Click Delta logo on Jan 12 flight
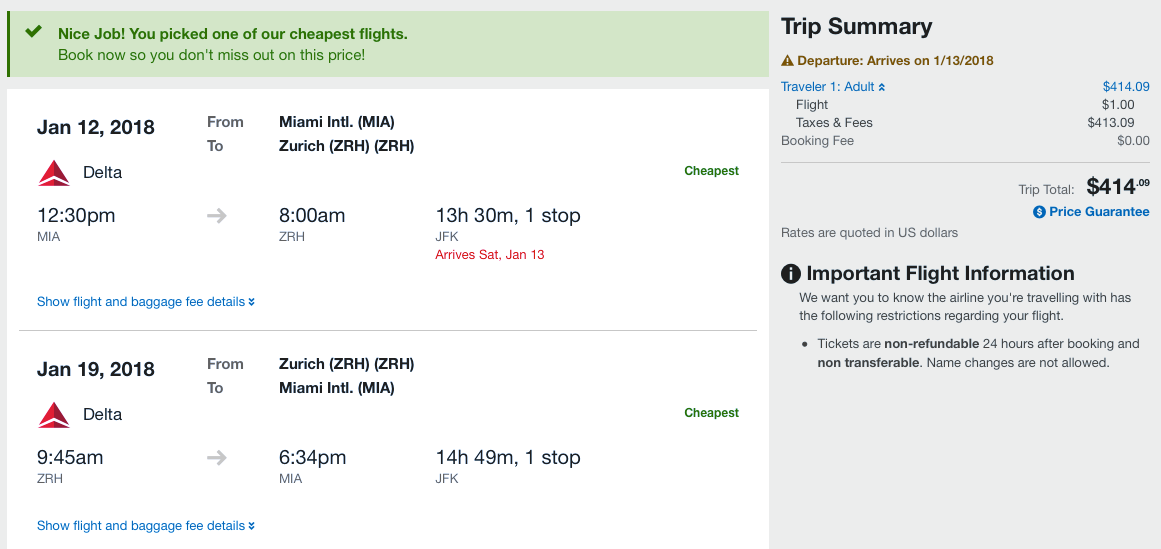Viewport: 1161px width, 549px height. pyautogui.click(x=54, y=173)
